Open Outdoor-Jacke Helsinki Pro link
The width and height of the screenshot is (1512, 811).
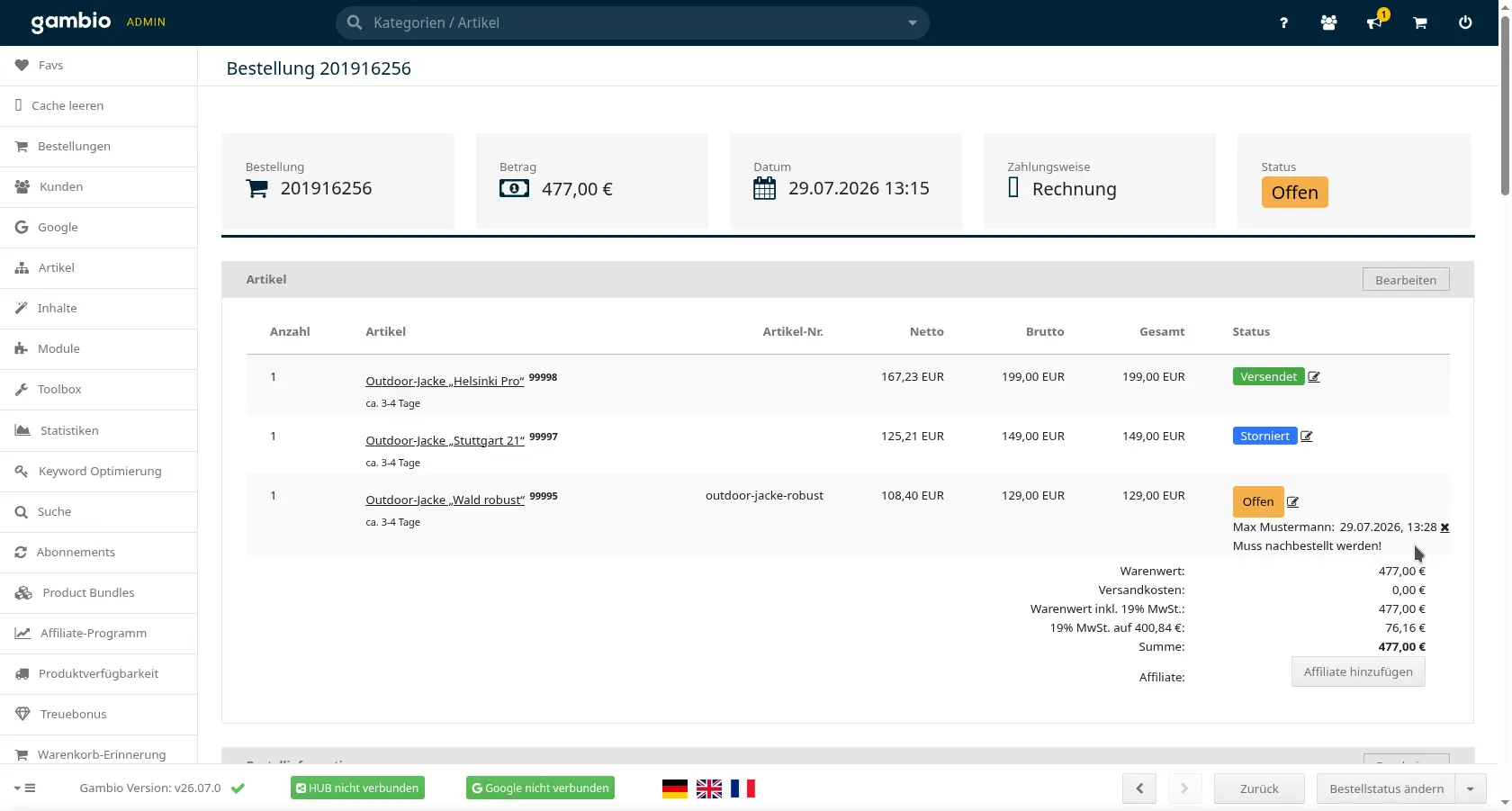pos(445,382)
